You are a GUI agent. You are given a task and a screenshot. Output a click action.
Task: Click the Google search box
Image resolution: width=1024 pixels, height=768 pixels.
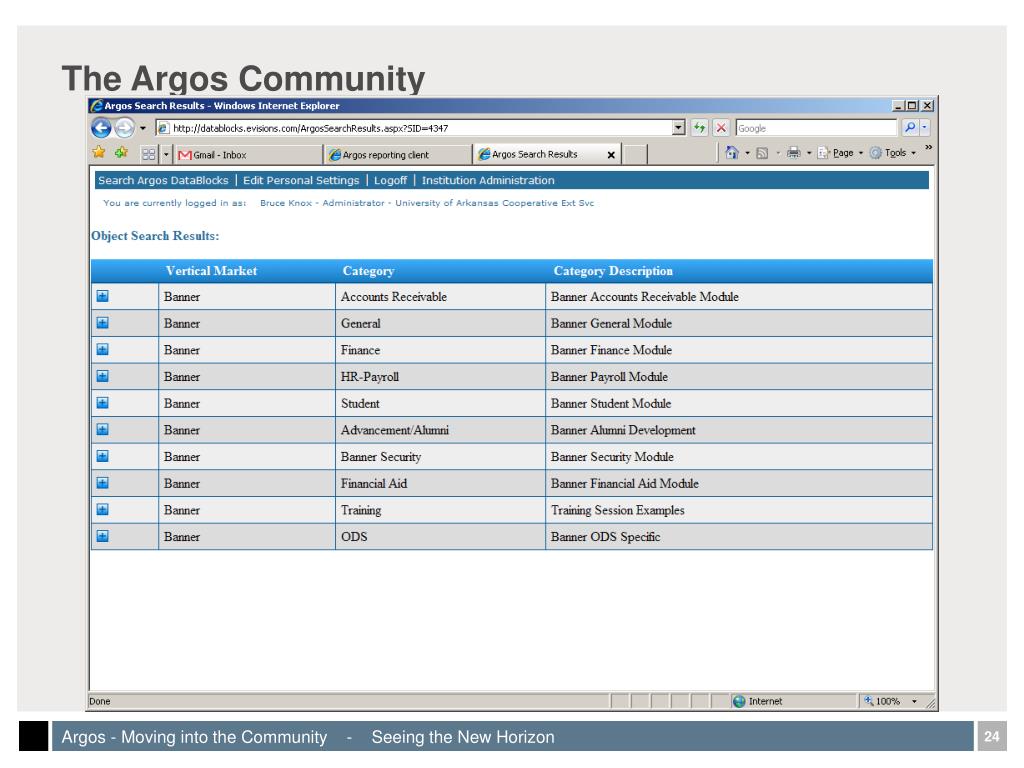click(816, 128)
